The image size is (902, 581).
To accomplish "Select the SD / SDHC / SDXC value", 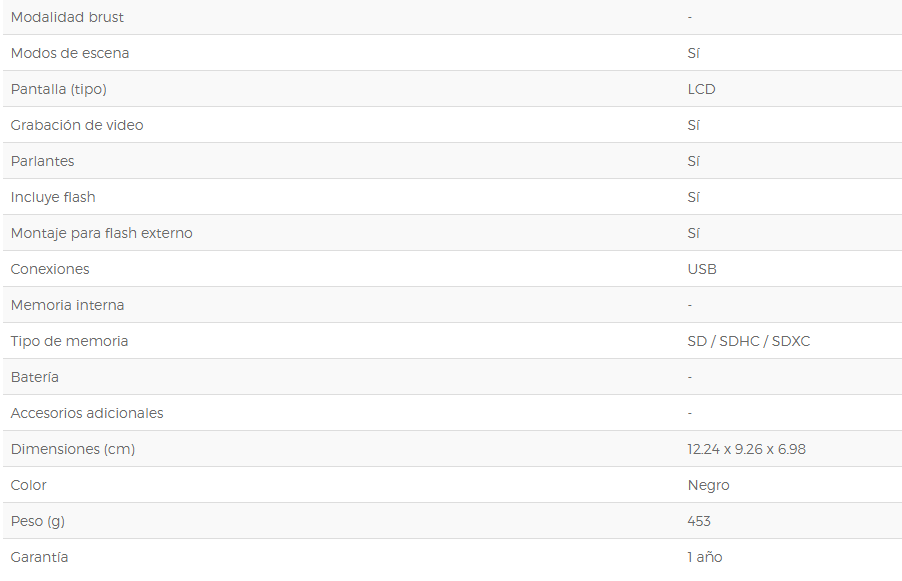I will (x=748, y=341).
